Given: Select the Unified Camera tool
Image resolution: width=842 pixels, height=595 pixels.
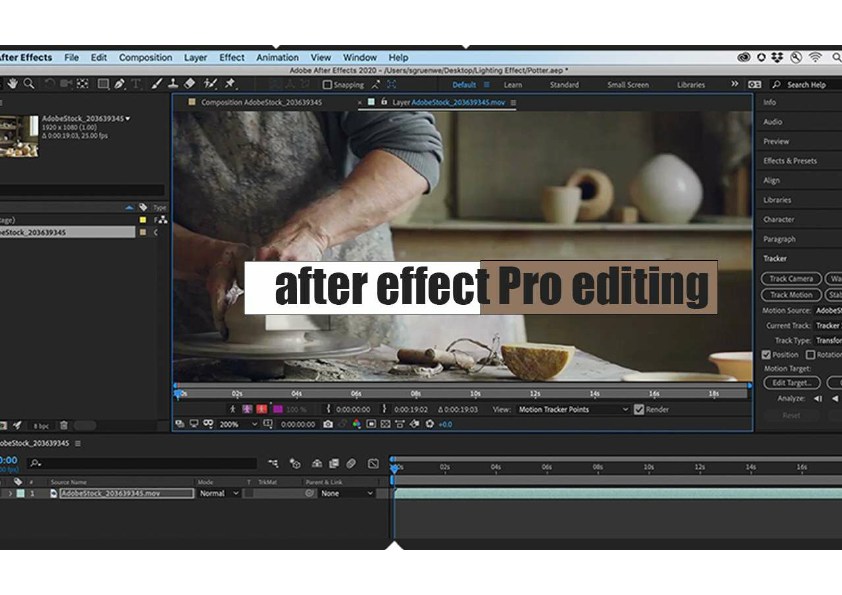Looking at the screenshot, I should pyautogui.click(x=66, y=84).
